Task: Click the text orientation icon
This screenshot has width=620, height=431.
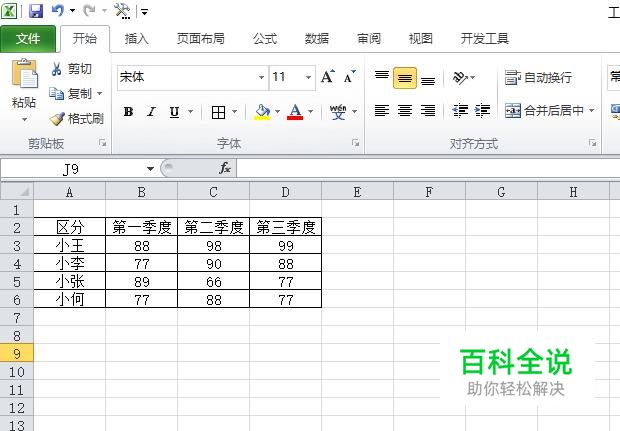Action: pos(460,78)
